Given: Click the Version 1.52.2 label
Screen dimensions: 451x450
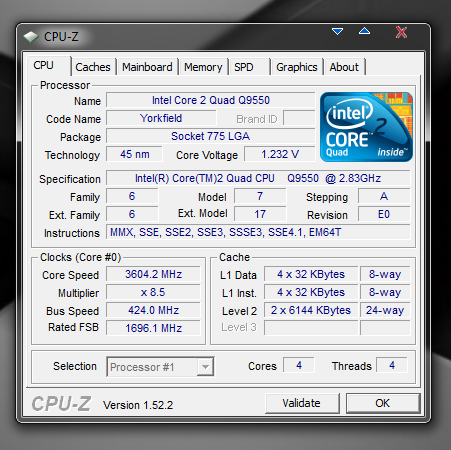Looking at the screenshot, I should coord(138,405).
